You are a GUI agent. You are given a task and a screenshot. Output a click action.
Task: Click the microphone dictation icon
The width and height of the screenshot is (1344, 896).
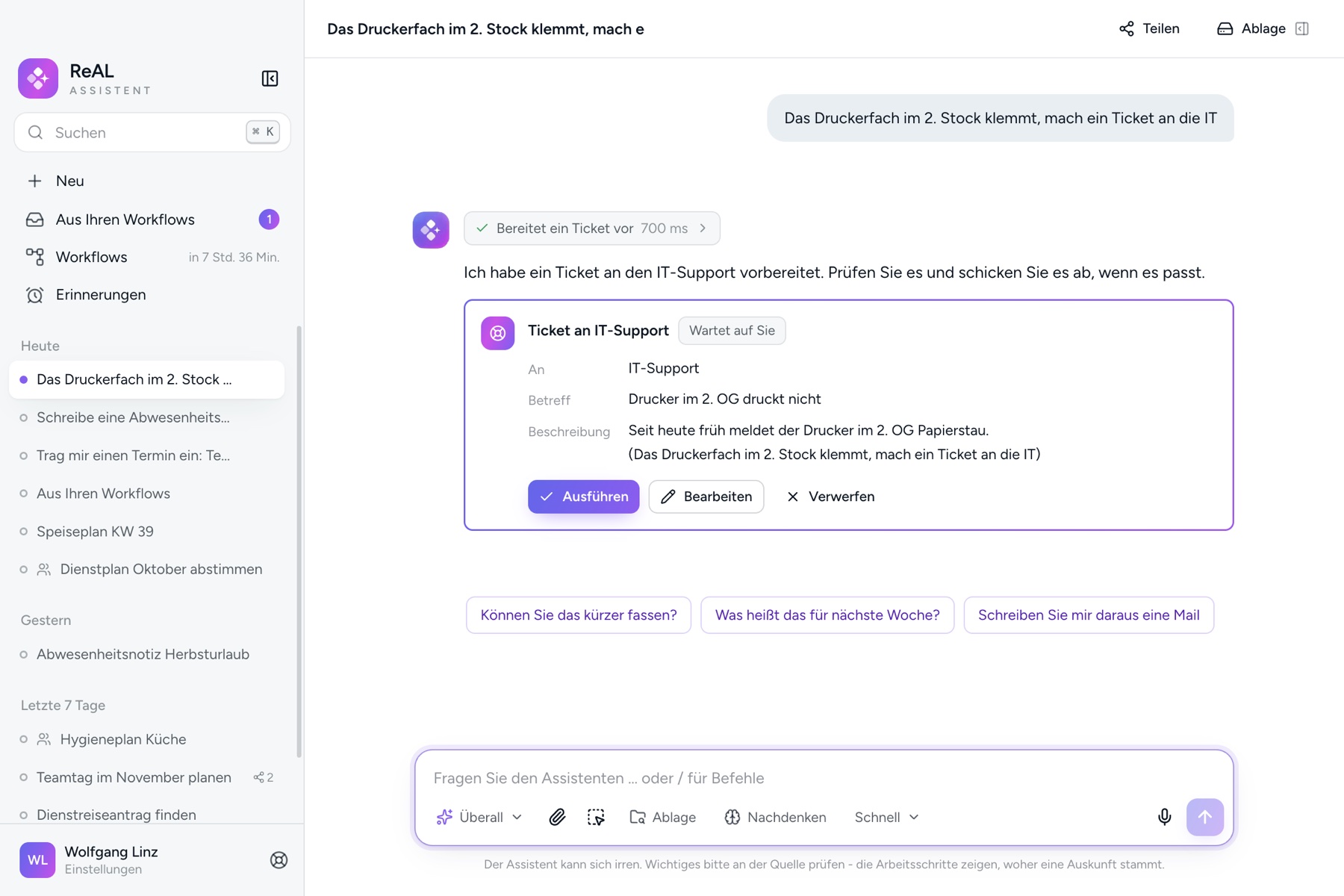pos(1164,817)
